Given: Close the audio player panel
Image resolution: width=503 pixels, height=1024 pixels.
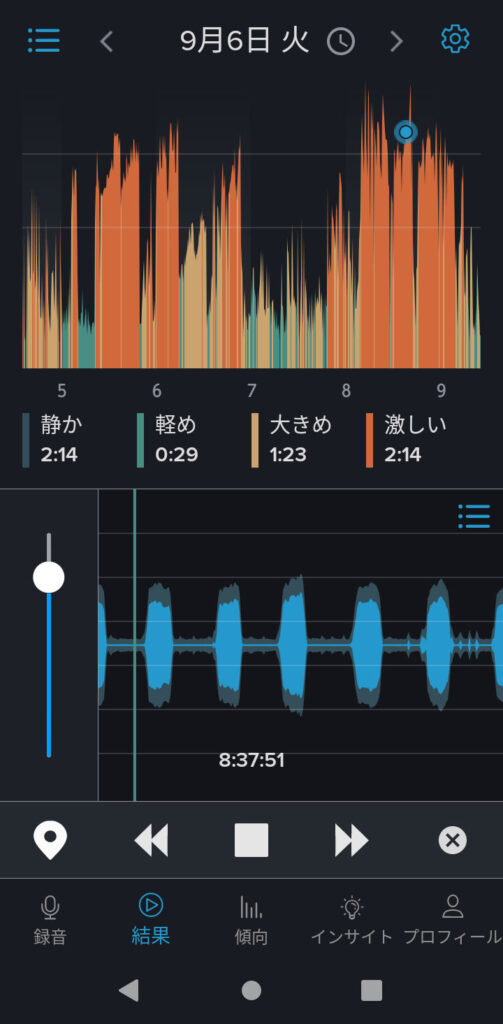Looking at the screenshot, I should 452,840.
